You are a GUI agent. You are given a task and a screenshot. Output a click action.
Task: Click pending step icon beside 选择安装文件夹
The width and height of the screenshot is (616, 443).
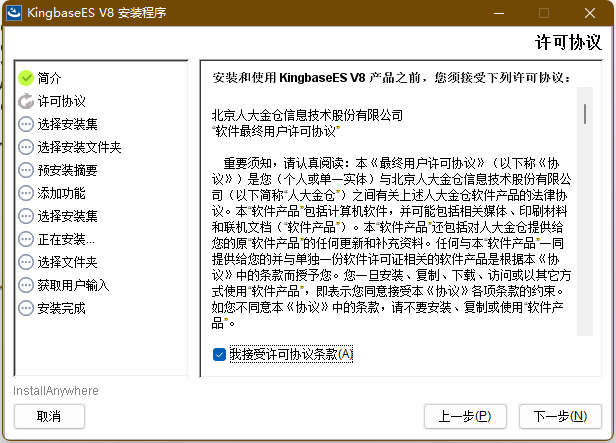click(x=26, y=147)
